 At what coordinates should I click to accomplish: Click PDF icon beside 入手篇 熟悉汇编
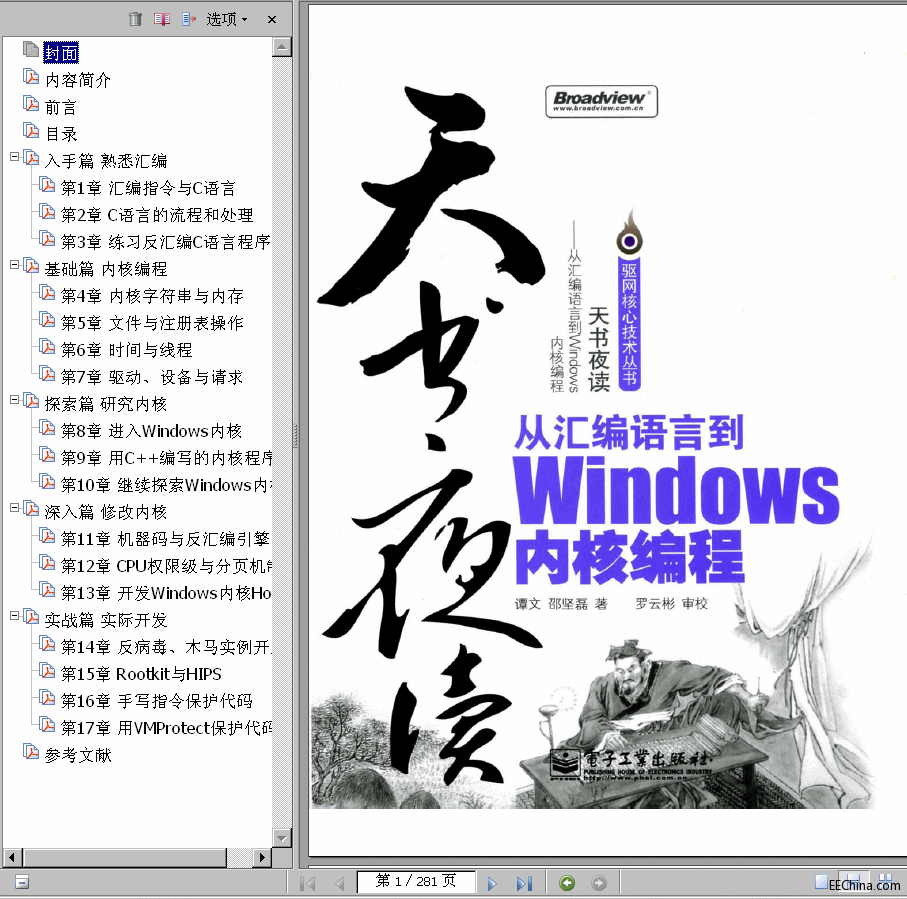click(31, 158)
